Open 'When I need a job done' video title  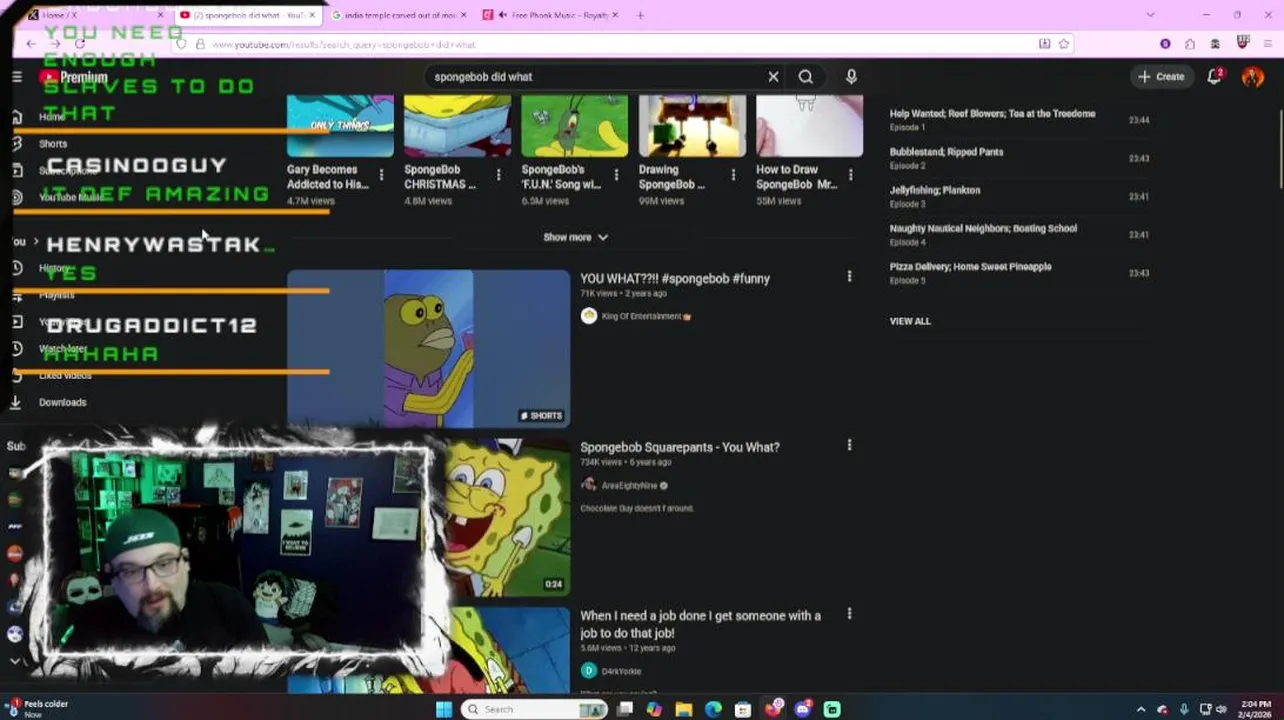700,624
